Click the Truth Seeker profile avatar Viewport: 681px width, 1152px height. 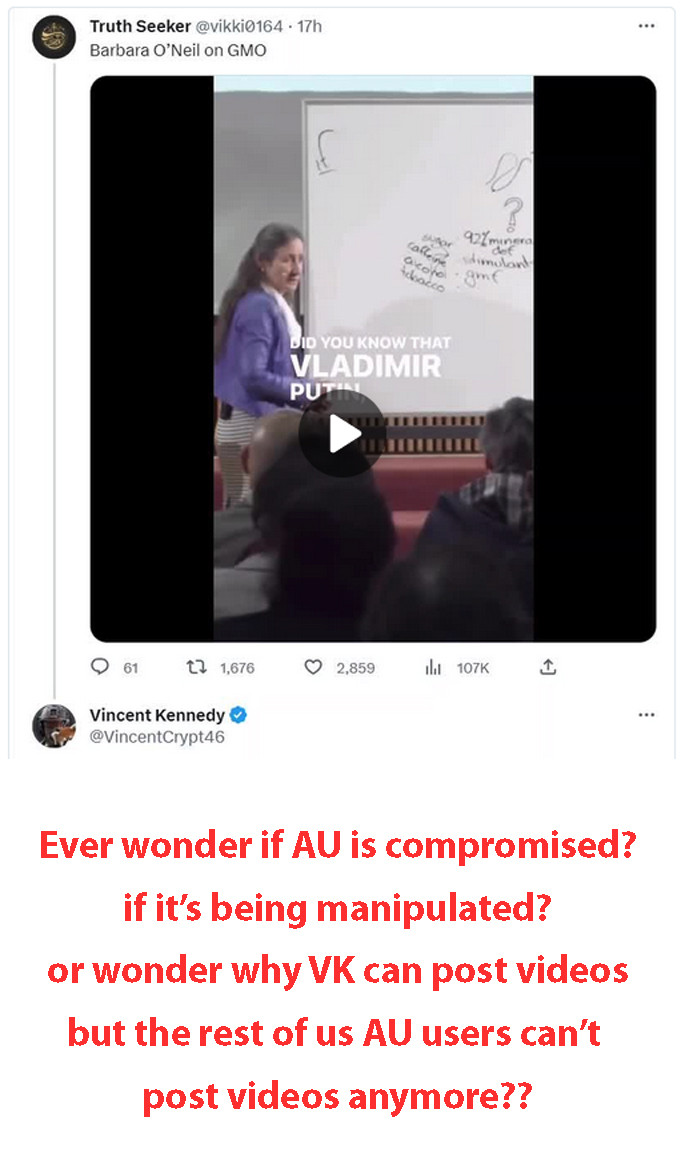click(54, 37)
